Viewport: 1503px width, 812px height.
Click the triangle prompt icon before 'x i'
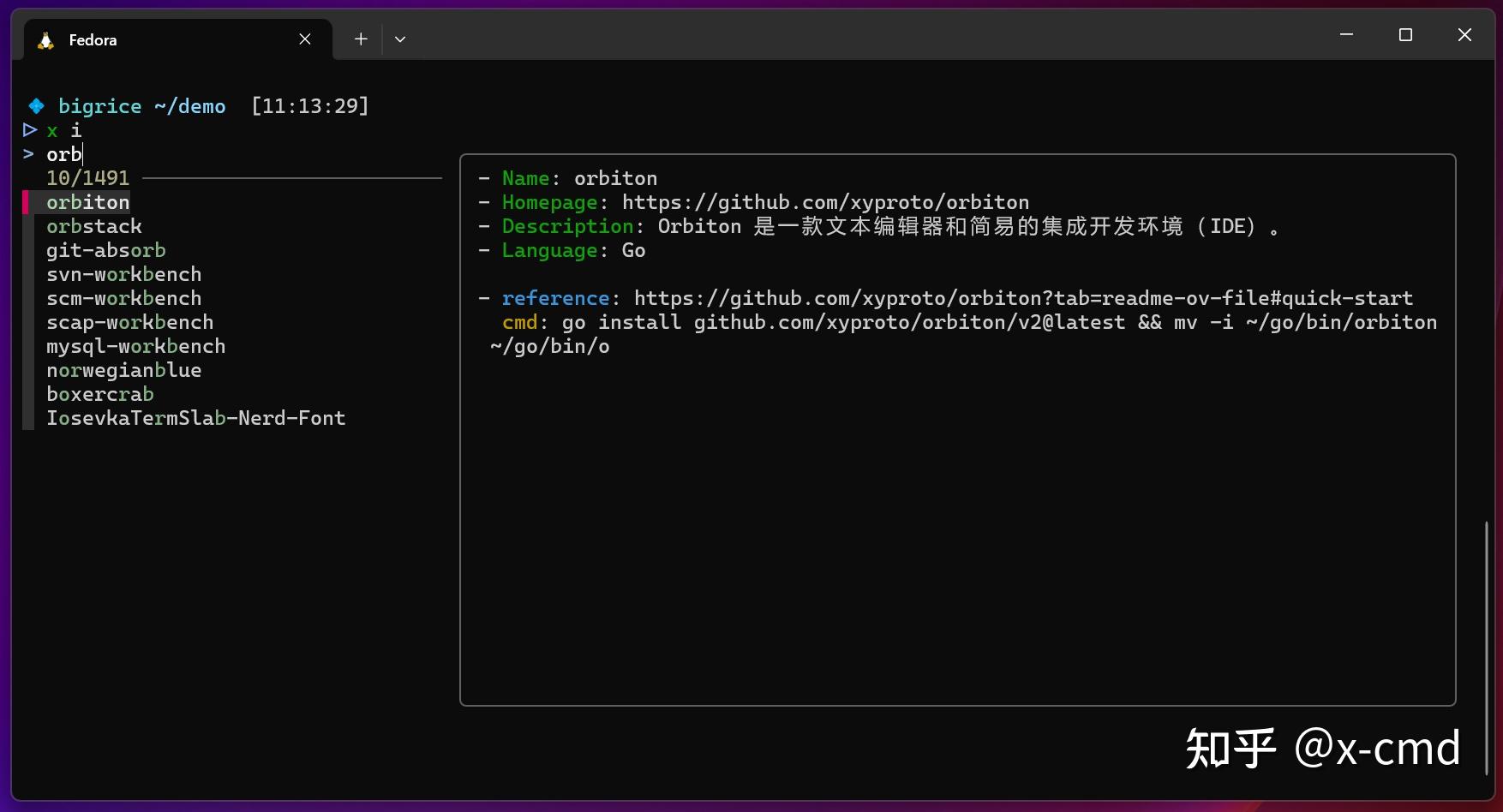click(x=30, y=130)
